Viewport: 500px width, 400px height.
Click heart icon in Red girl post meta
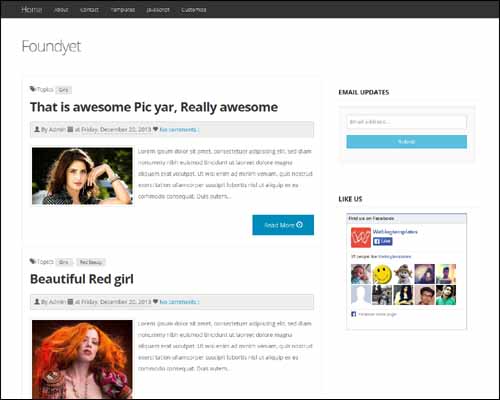point(155,302)
